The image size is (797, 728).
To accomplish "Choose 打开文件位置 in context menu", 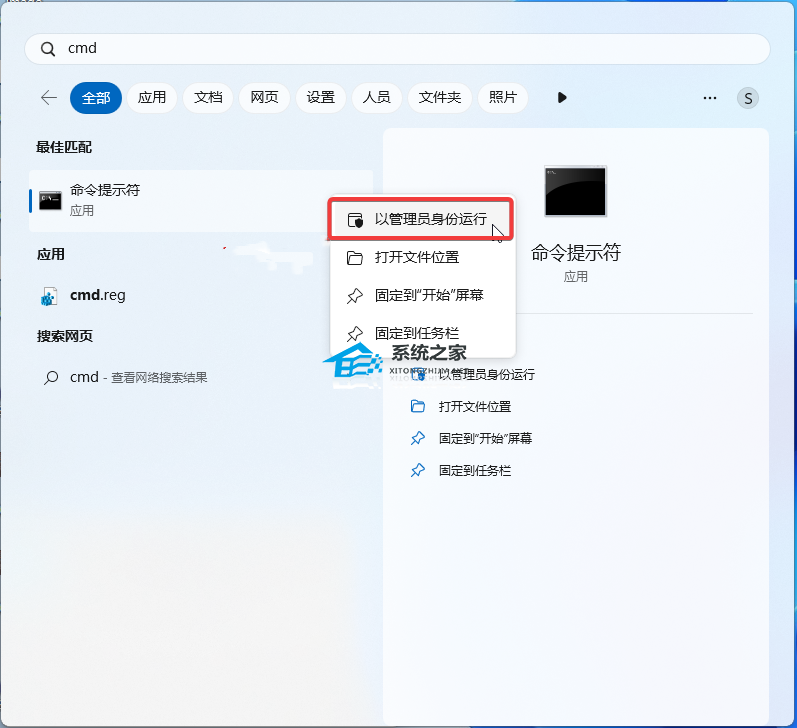I will click(422, 257).
